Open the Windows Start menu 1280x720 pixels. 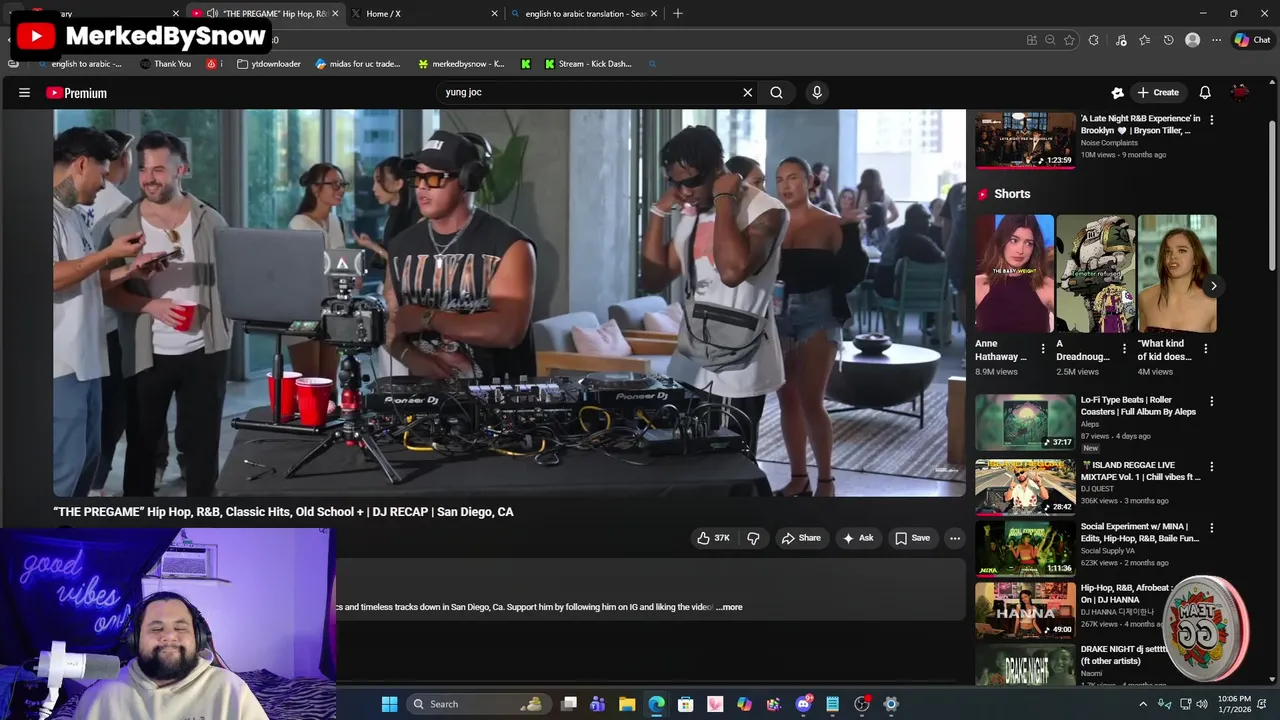point(389,704)
